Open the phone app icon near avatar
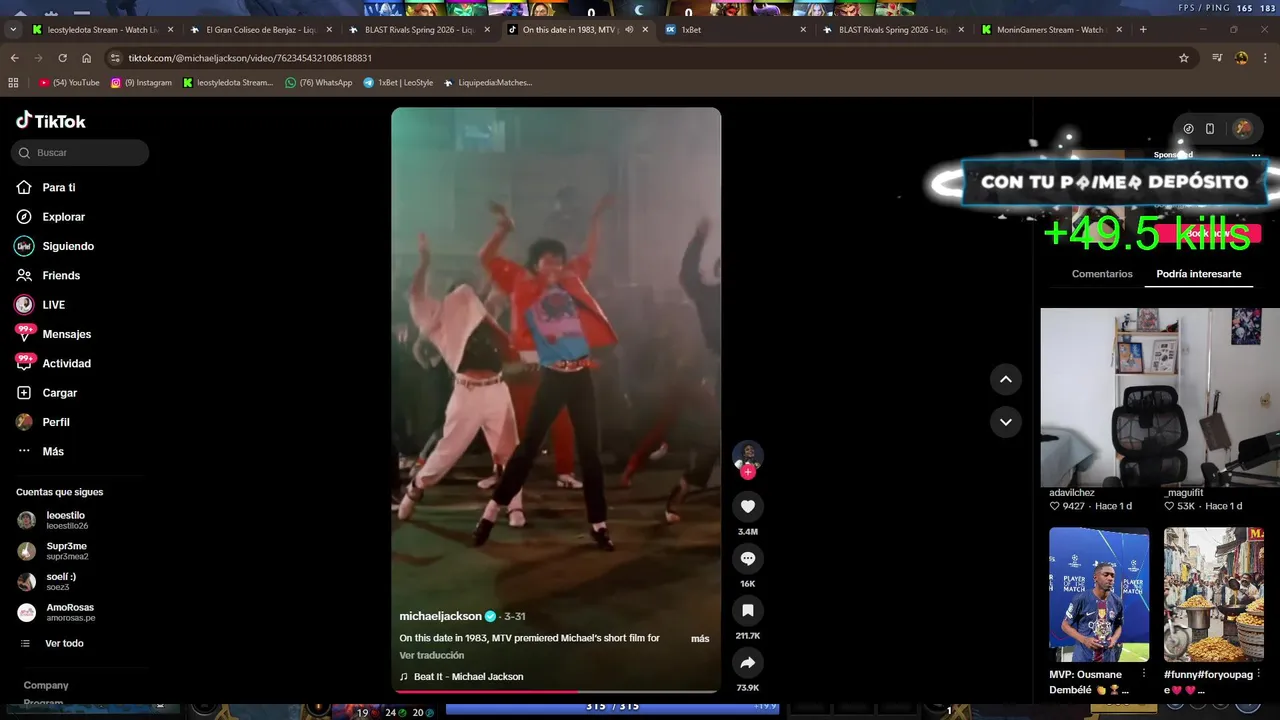 (1209, 128)
